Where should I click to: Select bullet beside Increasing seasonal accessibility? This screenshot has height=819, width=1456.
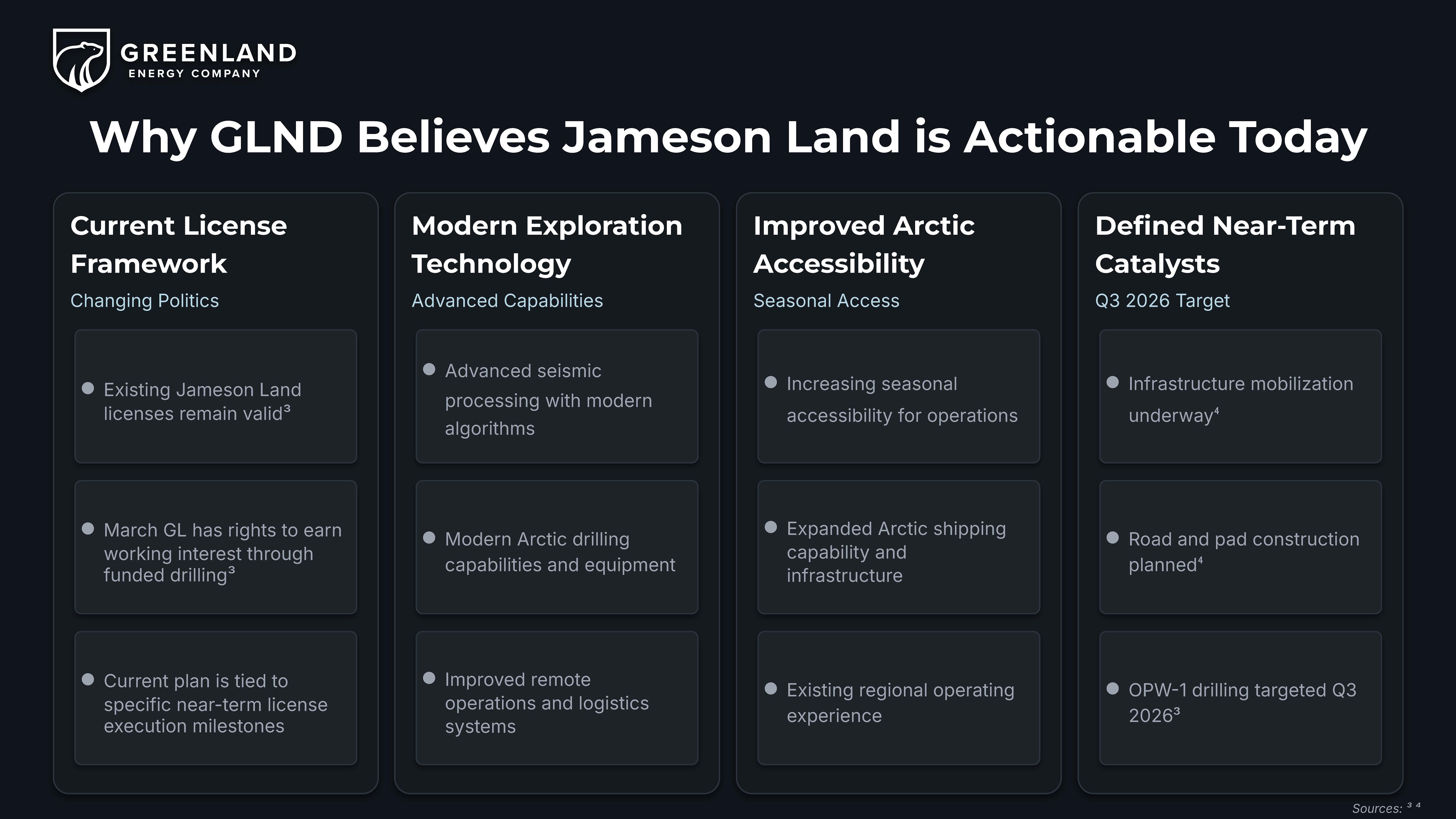(771, 382)
